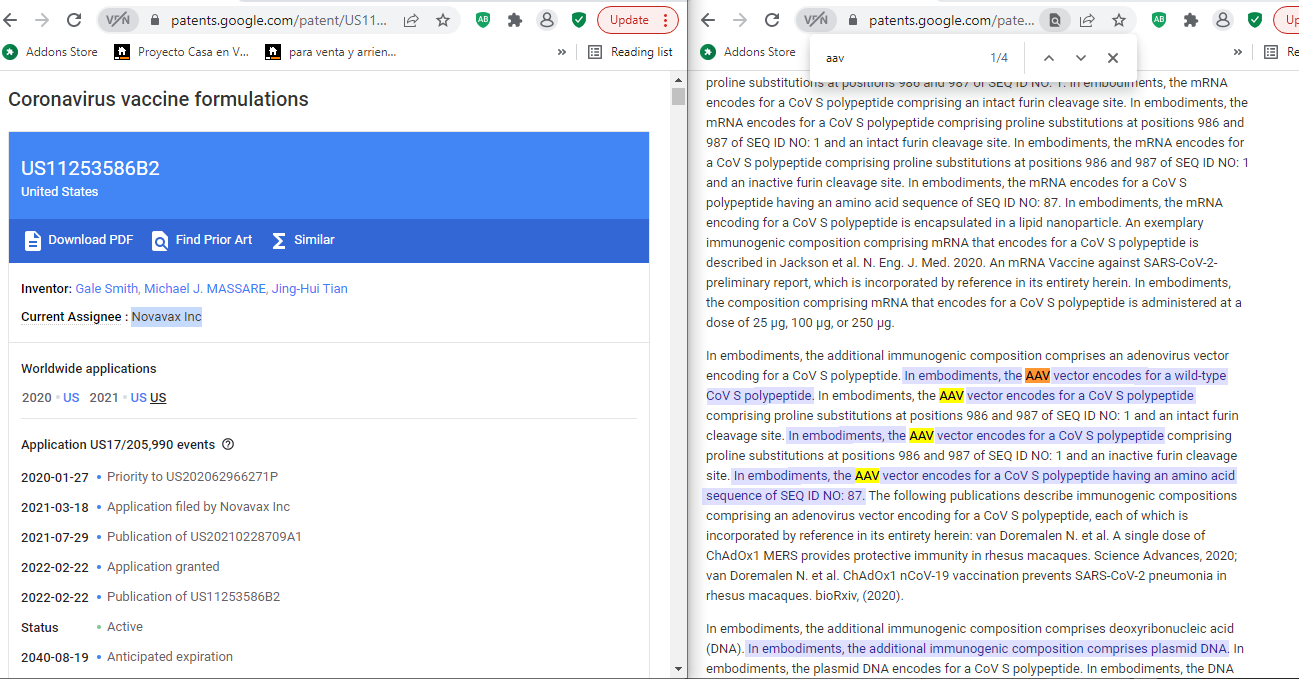This screenshot has width=1299, height=679.
Task: Toggle VPN badge in left window
Action: [x=118, y=20]
